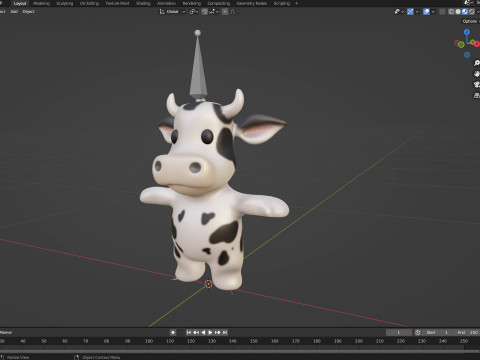The height and width of the screenshot is (360, 480).
Task: Click the 3D cursor at origin
Action: [208, 284]
